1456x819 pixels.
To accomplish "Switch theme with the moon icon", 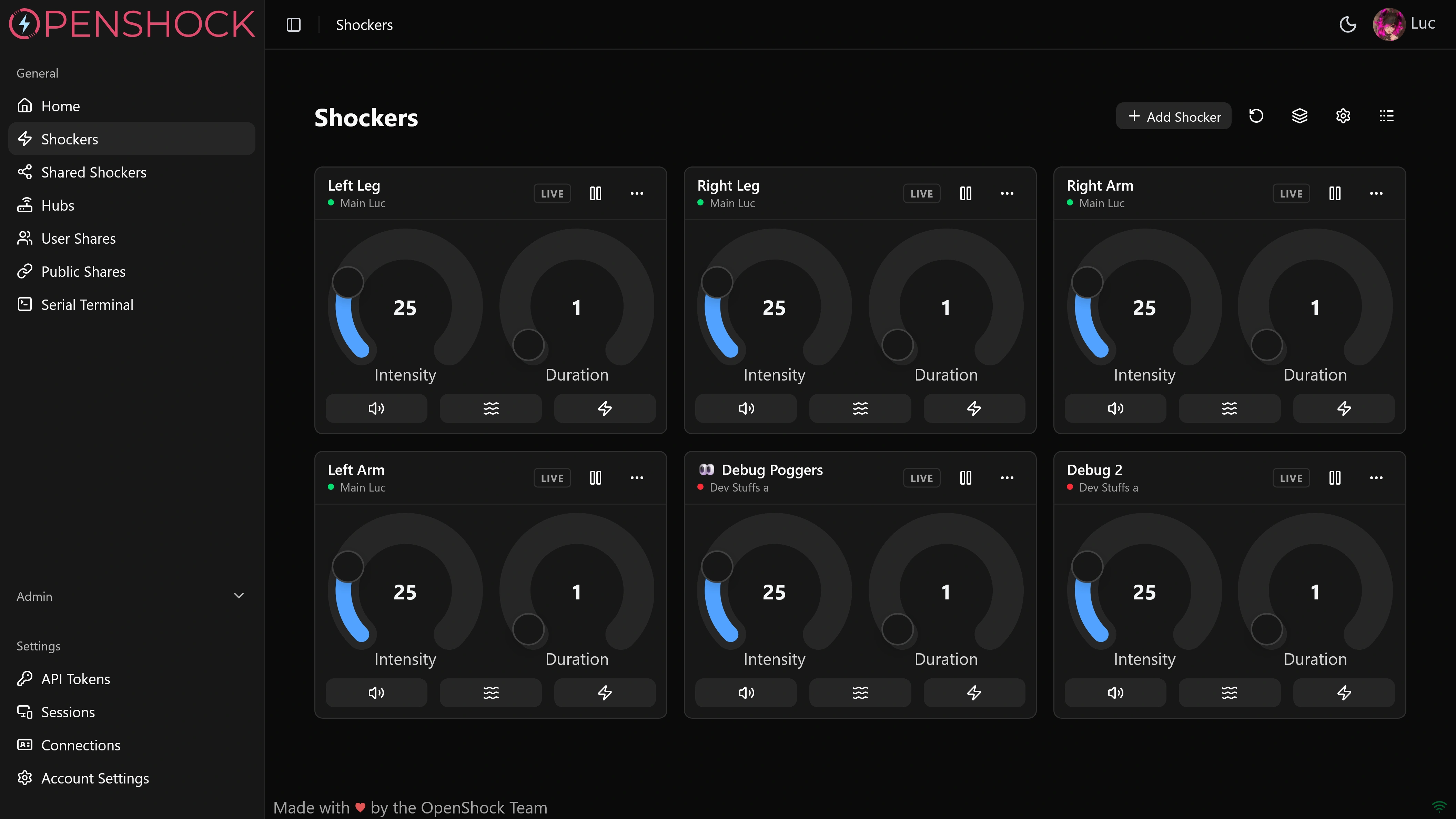I will pyautogui.click(x=1347, y=24).
